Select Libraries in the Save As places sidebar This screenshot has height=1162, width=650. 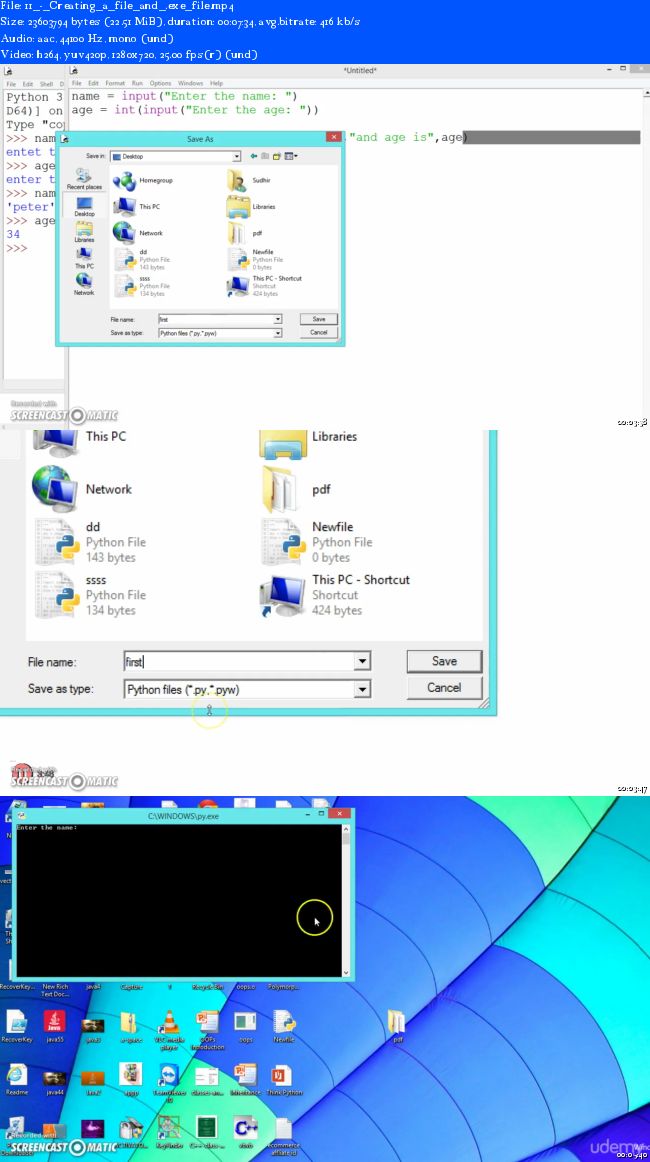(84, 232)
